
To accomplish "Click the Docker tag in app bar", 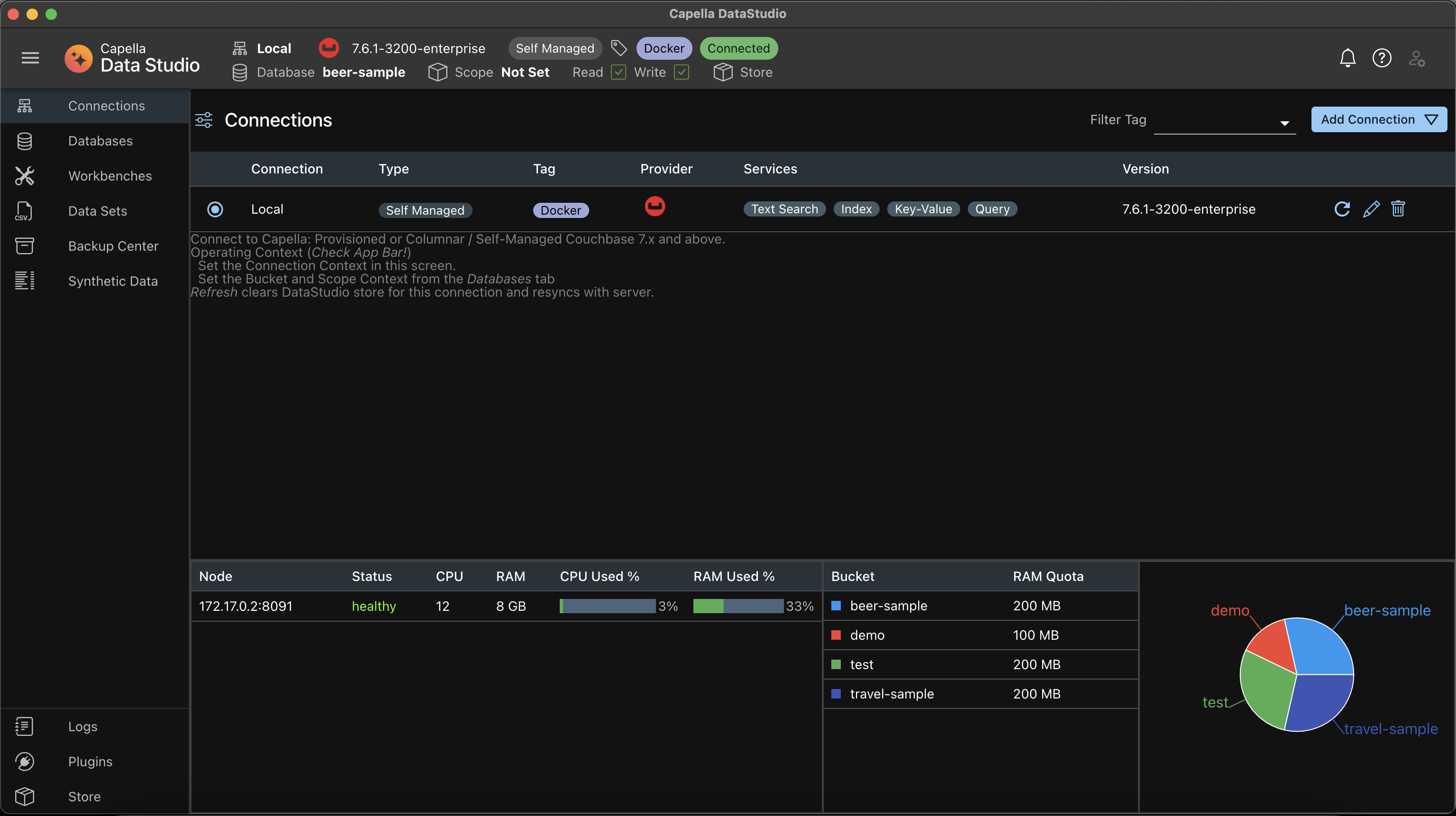I will (x=664, y=48).
